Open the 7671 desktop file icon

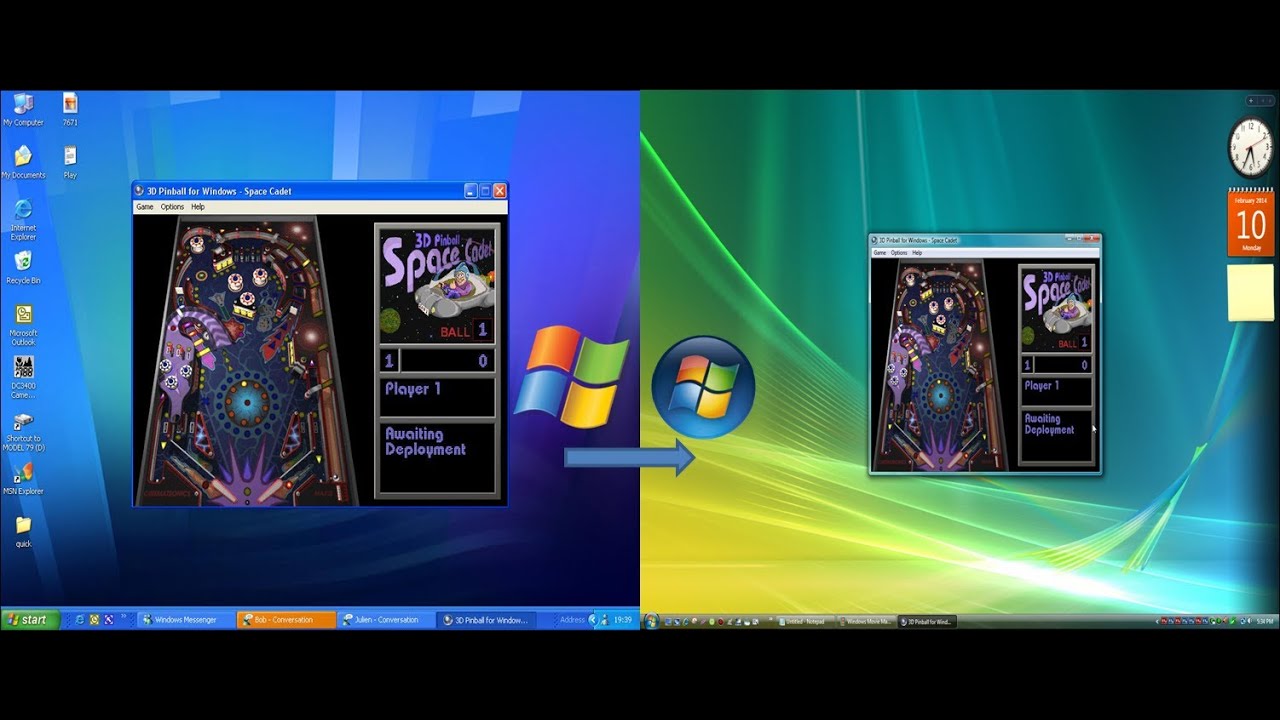[70, 110]
